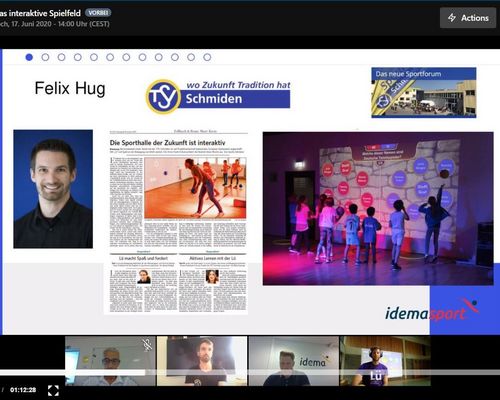Click the idemasport logo on the slide
This screenshot has height=400, width=500.
[x=432, y=311]
